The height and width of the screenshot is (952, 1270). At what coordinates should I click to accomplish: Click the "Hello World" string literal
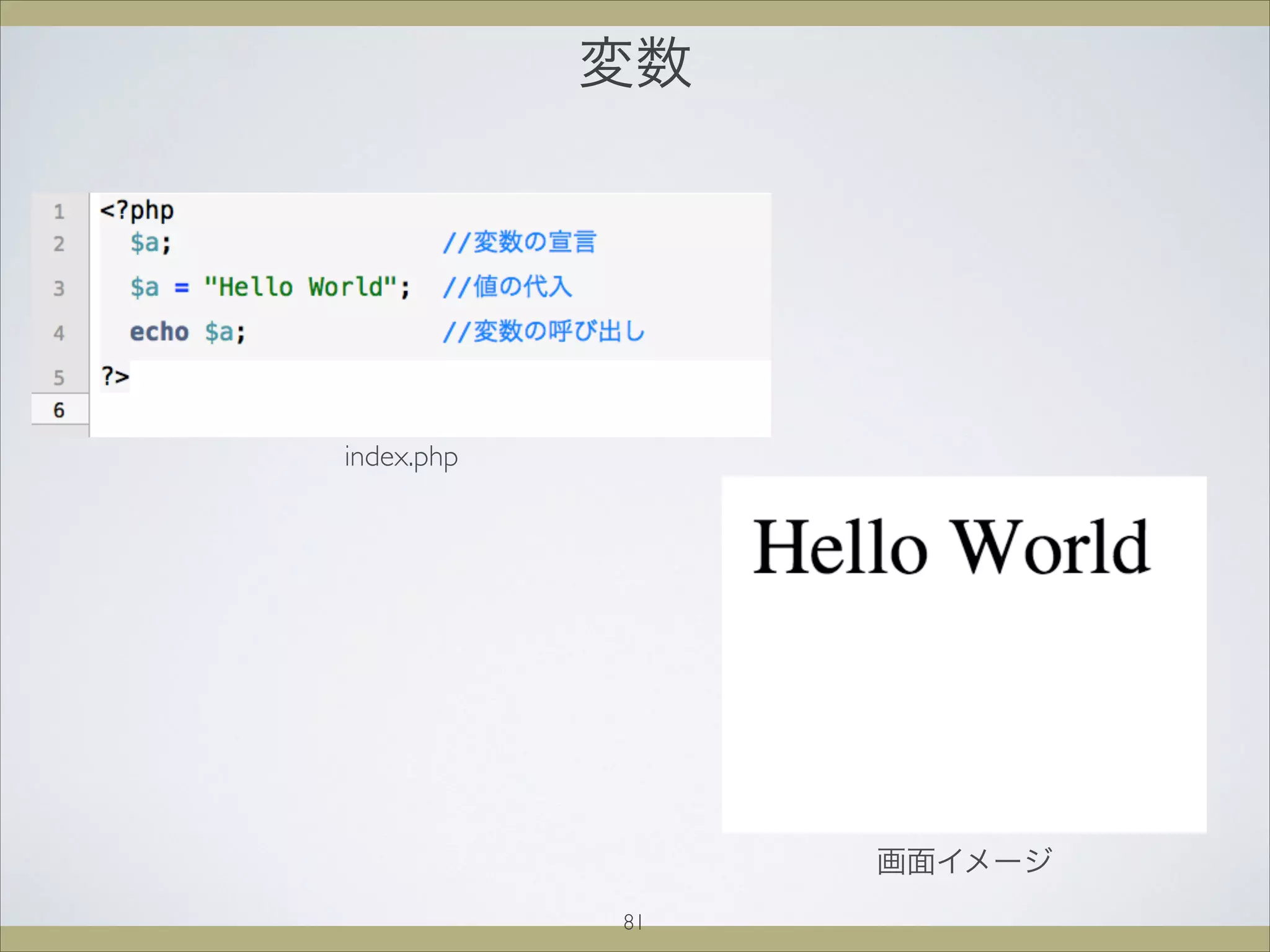(x=300, y=287)
